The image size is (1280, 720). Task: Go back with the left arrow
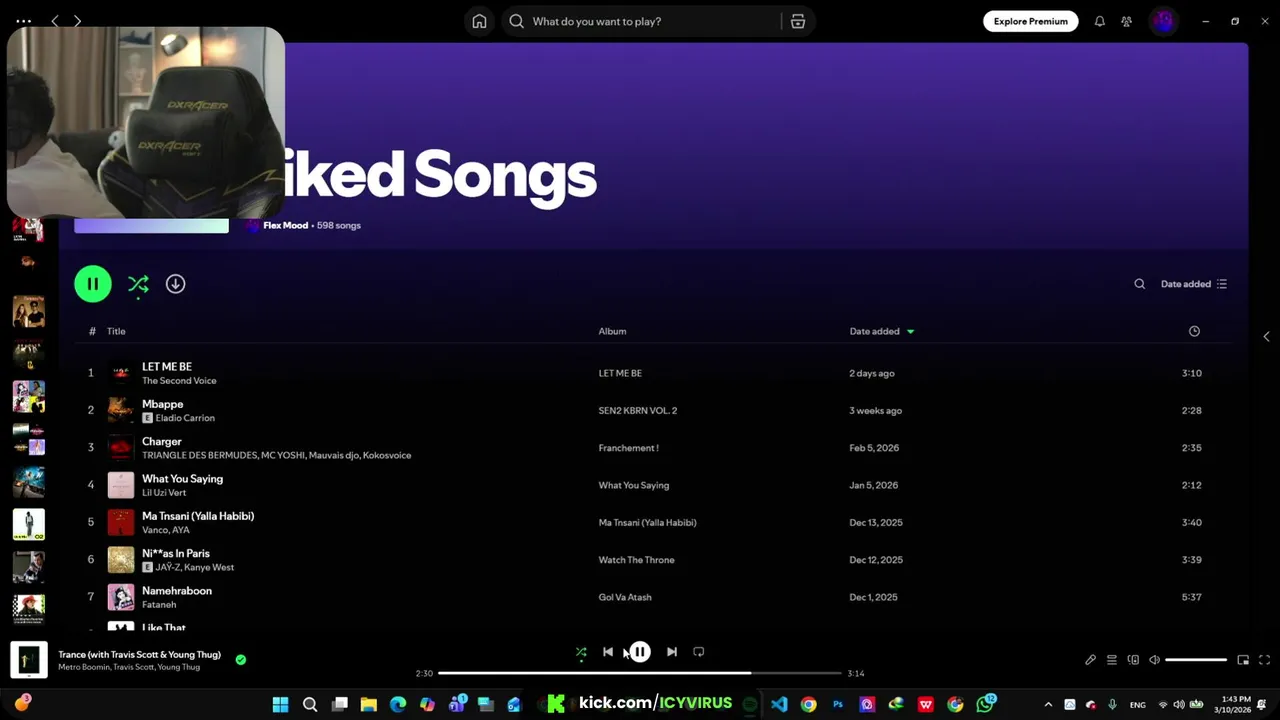(55, 21)
